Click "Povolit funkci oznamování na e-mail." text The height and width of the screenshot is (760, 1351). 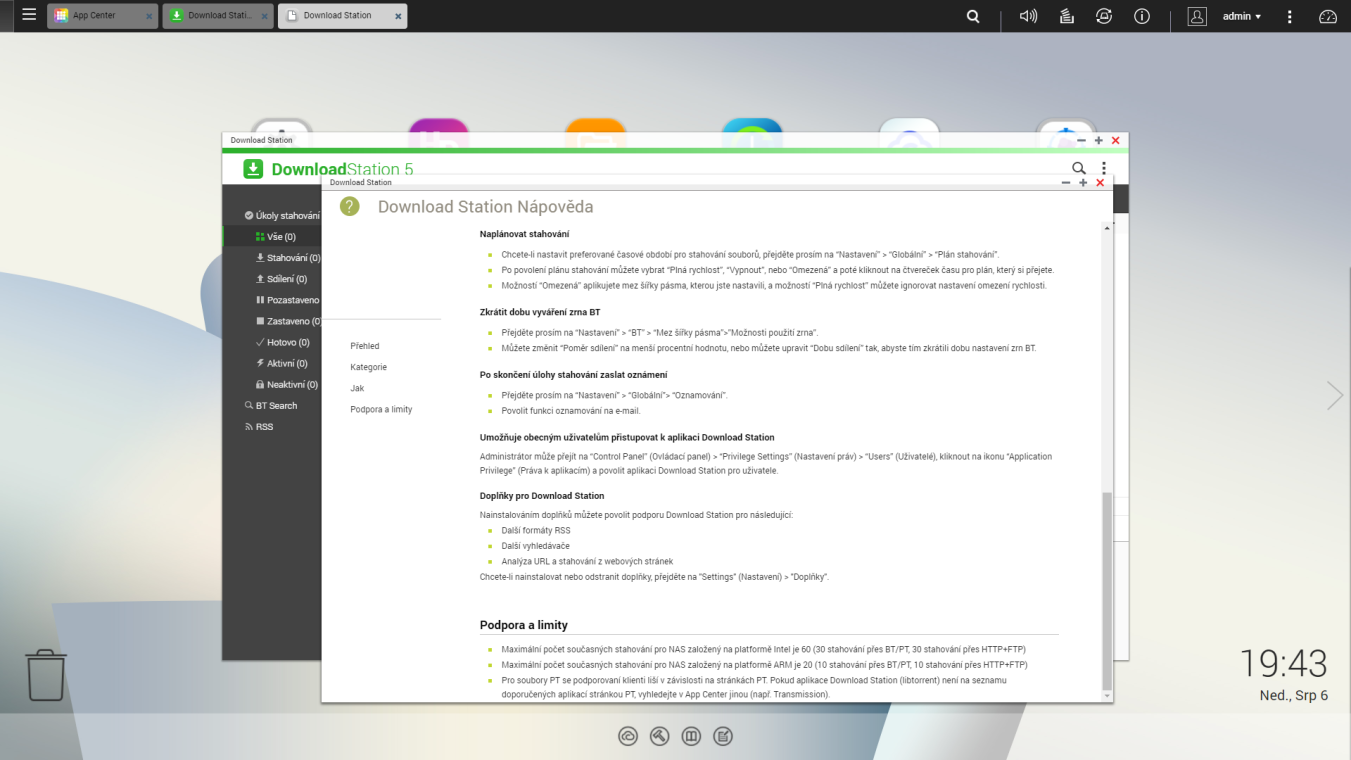571,411
